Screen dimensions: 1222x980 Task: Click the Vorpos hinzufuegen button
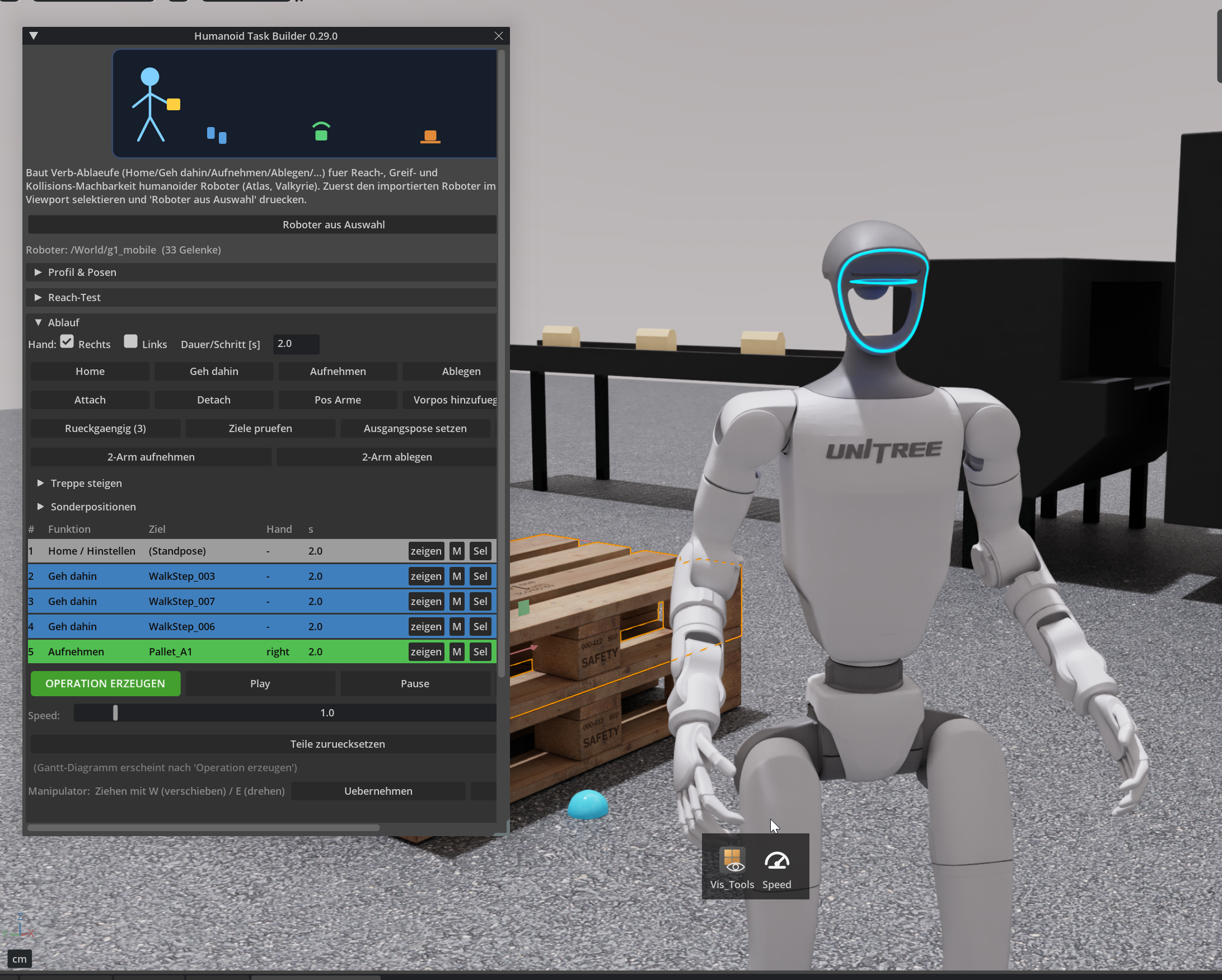(x=450, y=400)
